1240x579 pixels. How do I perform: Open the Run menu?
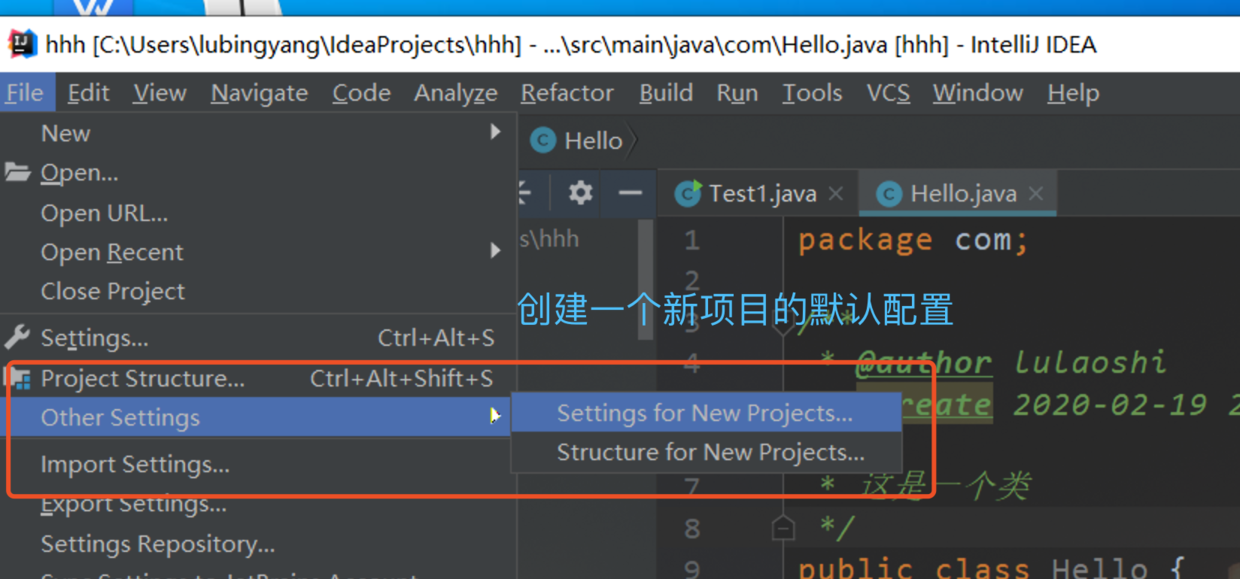[x=737, y=93]
